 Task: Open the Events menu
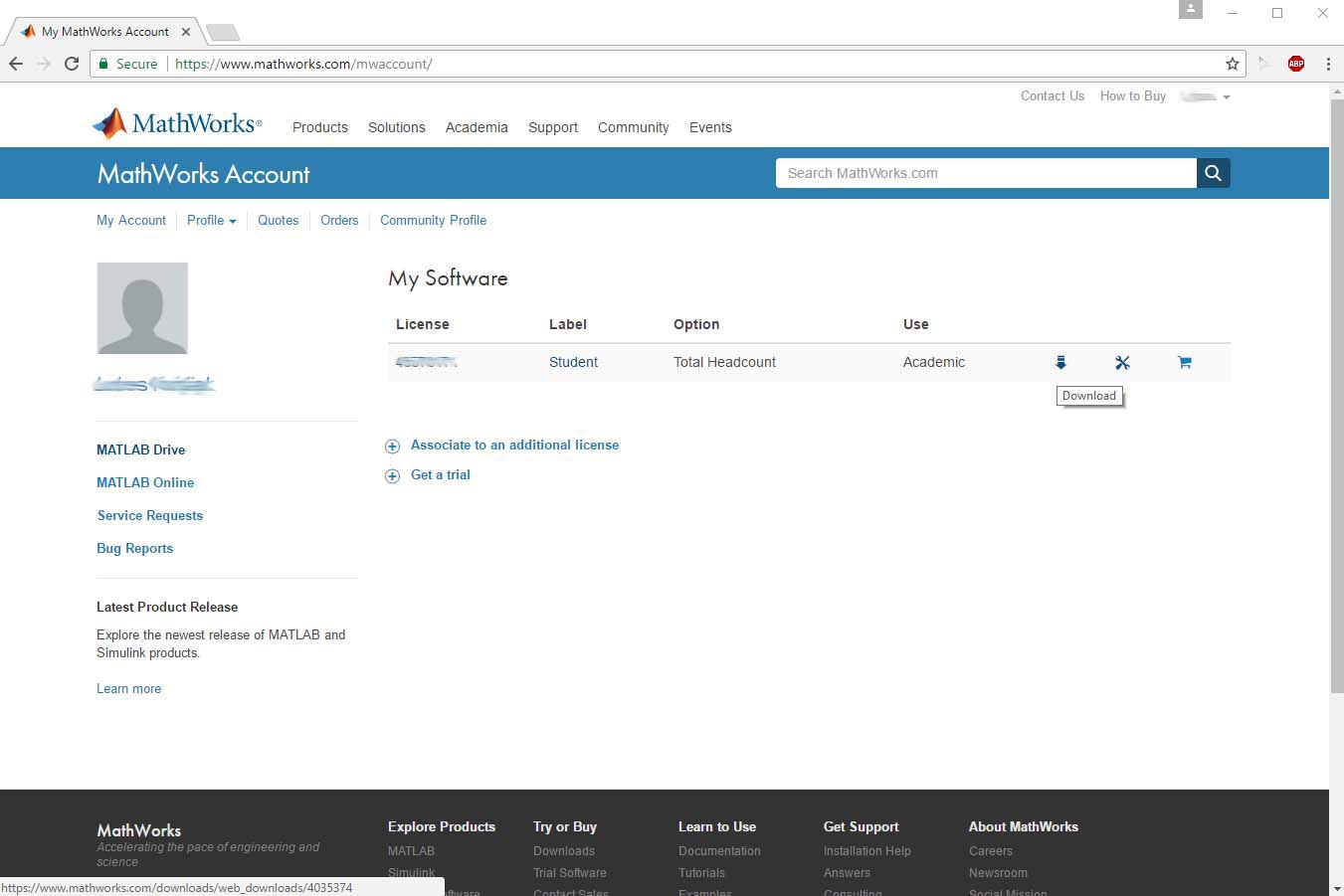pyautogui.click(x=710, y=127)
